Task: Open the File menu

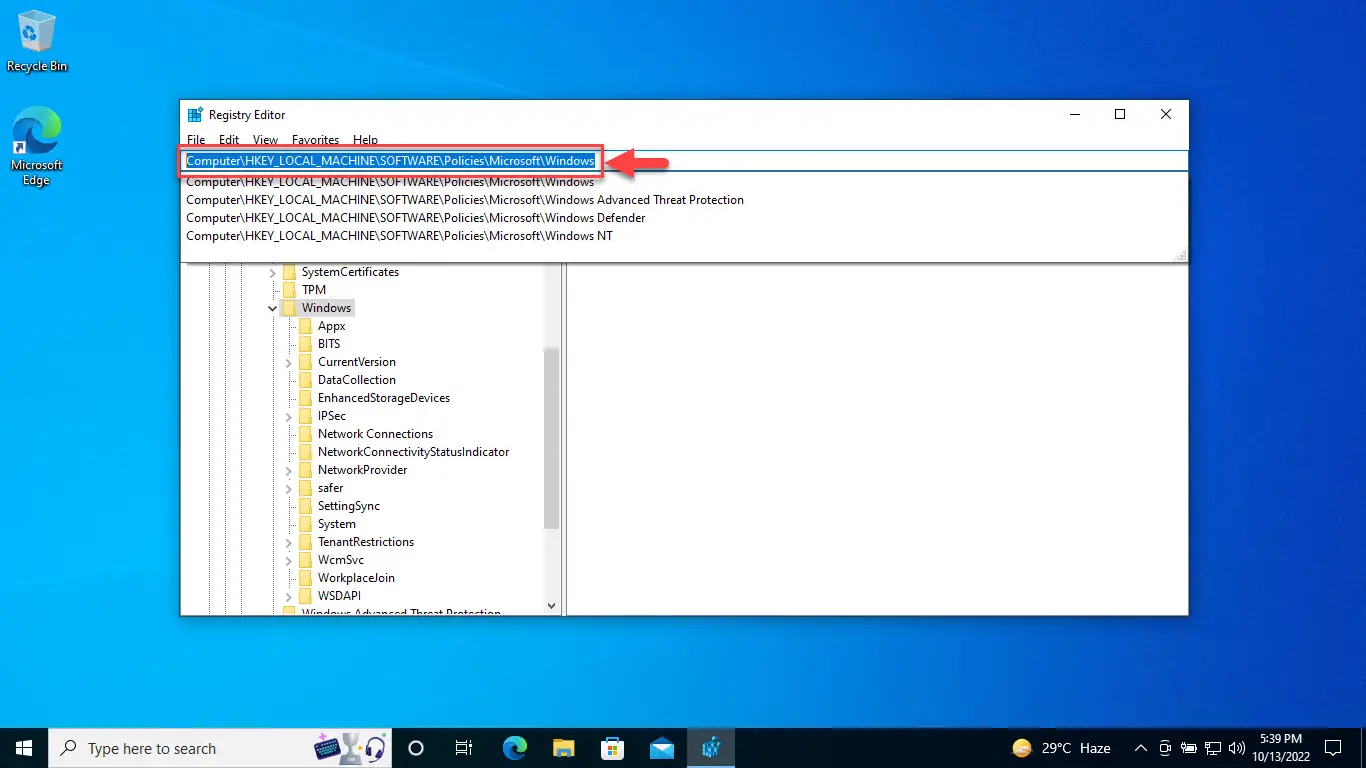Action: click(196, 140)
